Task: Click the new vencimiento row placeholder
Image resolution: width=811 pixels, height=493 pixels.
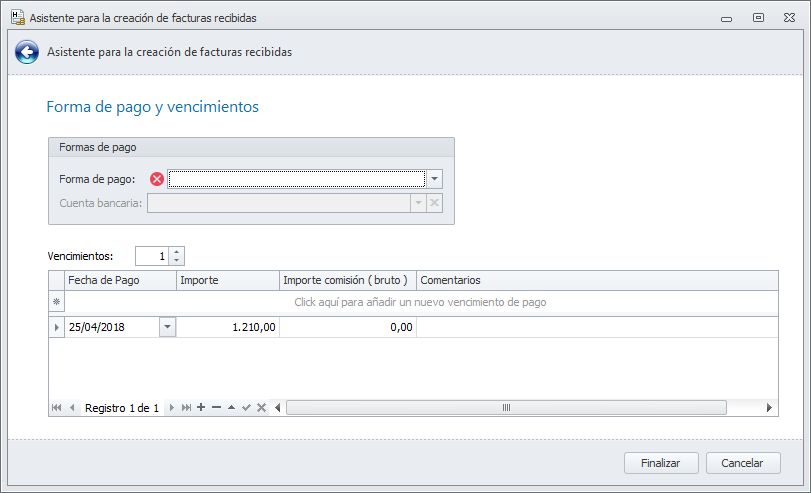Action: click(420, 302)
